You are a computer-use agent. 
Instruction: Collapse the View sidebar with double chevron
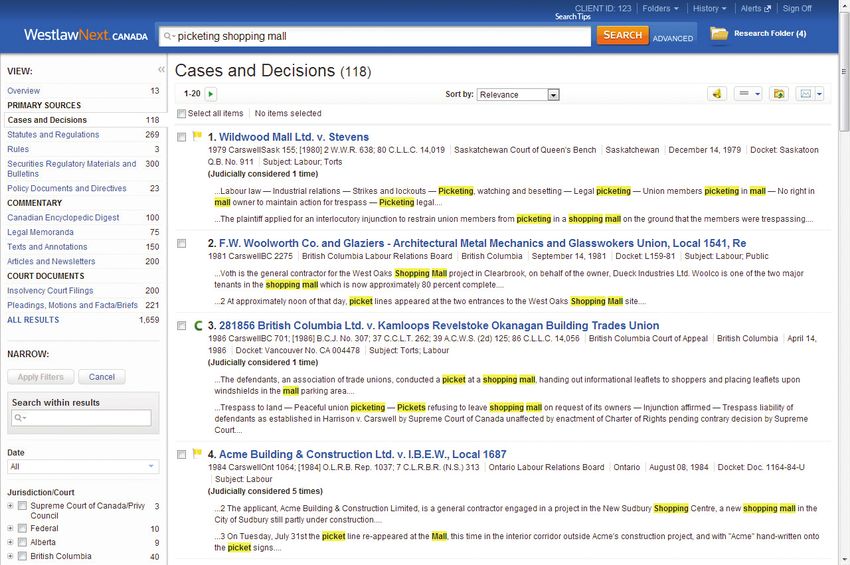coord(161,69)
